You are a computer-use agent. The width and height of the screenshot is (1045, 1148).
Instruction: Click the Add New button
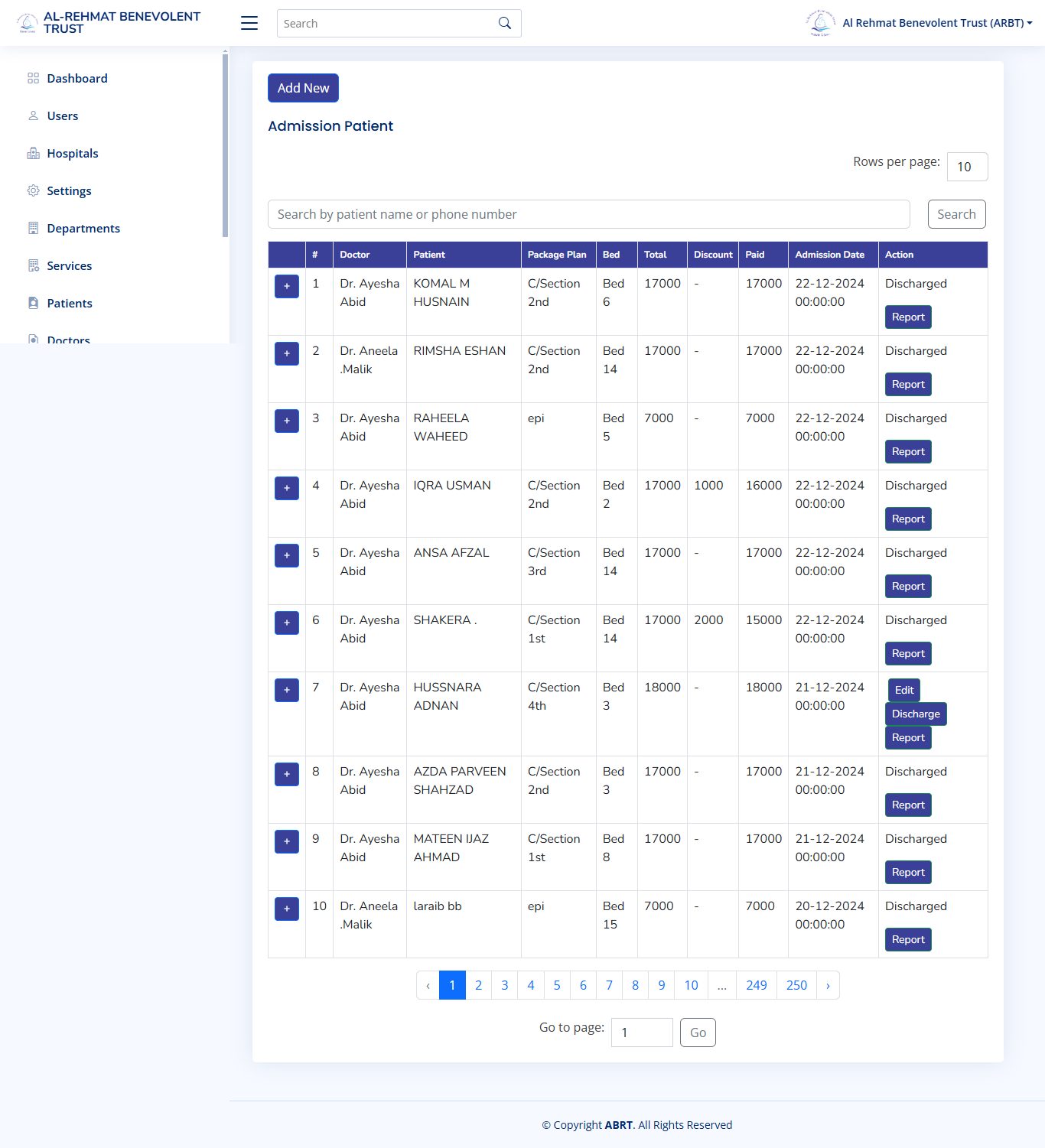[x=303, y=87]
